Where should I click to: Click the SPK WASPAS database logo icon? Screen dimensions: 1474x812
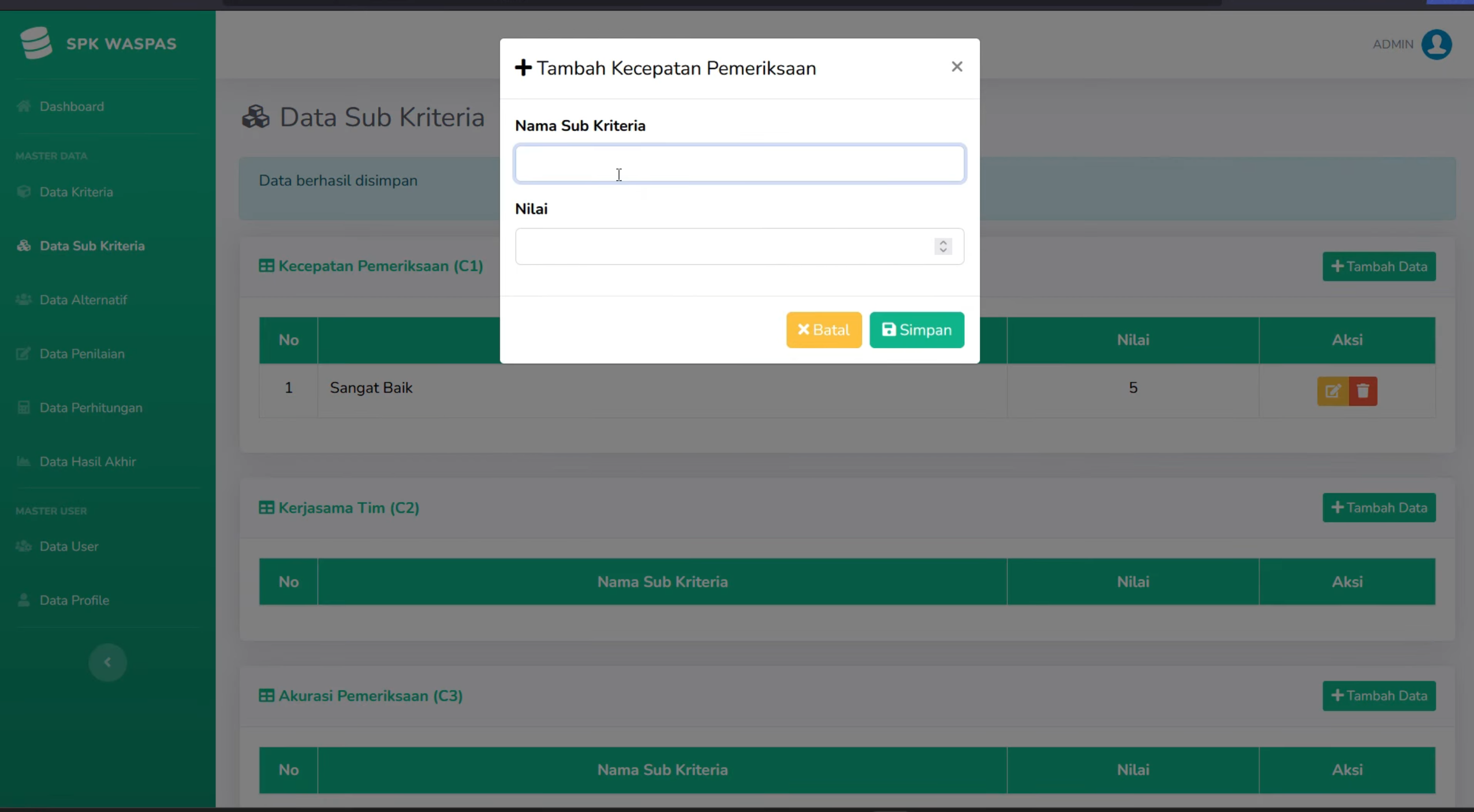pyautogui.click(x=36, y=43)
